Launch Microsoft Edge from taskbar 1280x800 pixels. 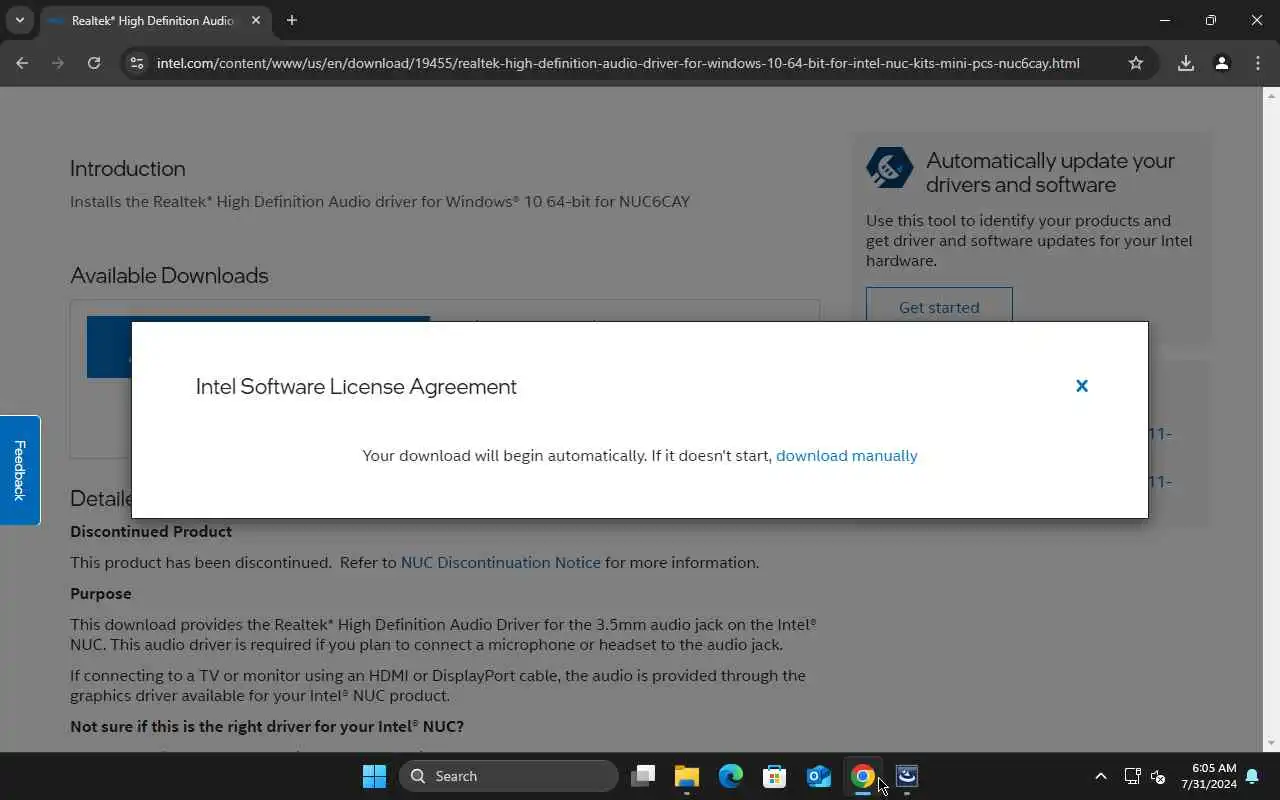pyautogui.click(x=731, y=776)
